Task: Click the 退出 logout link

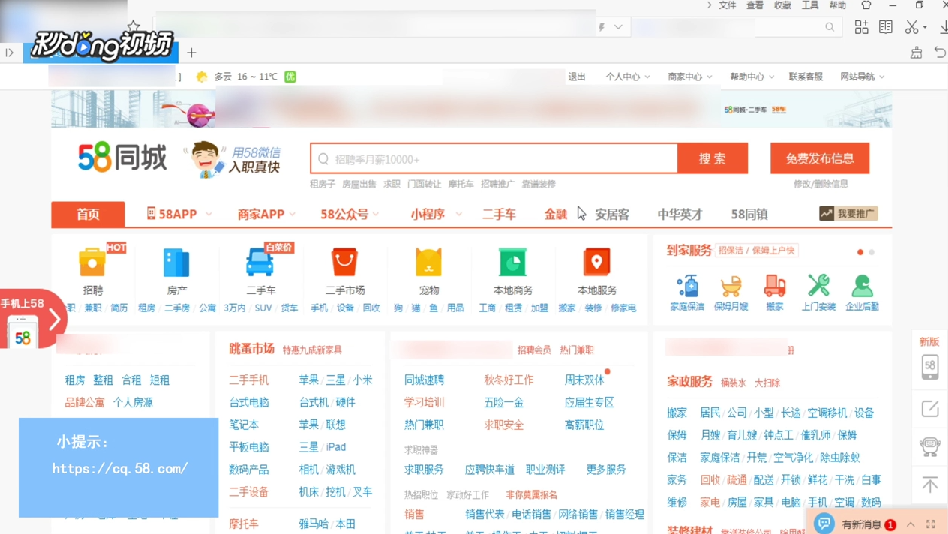Action: (577, 77)
